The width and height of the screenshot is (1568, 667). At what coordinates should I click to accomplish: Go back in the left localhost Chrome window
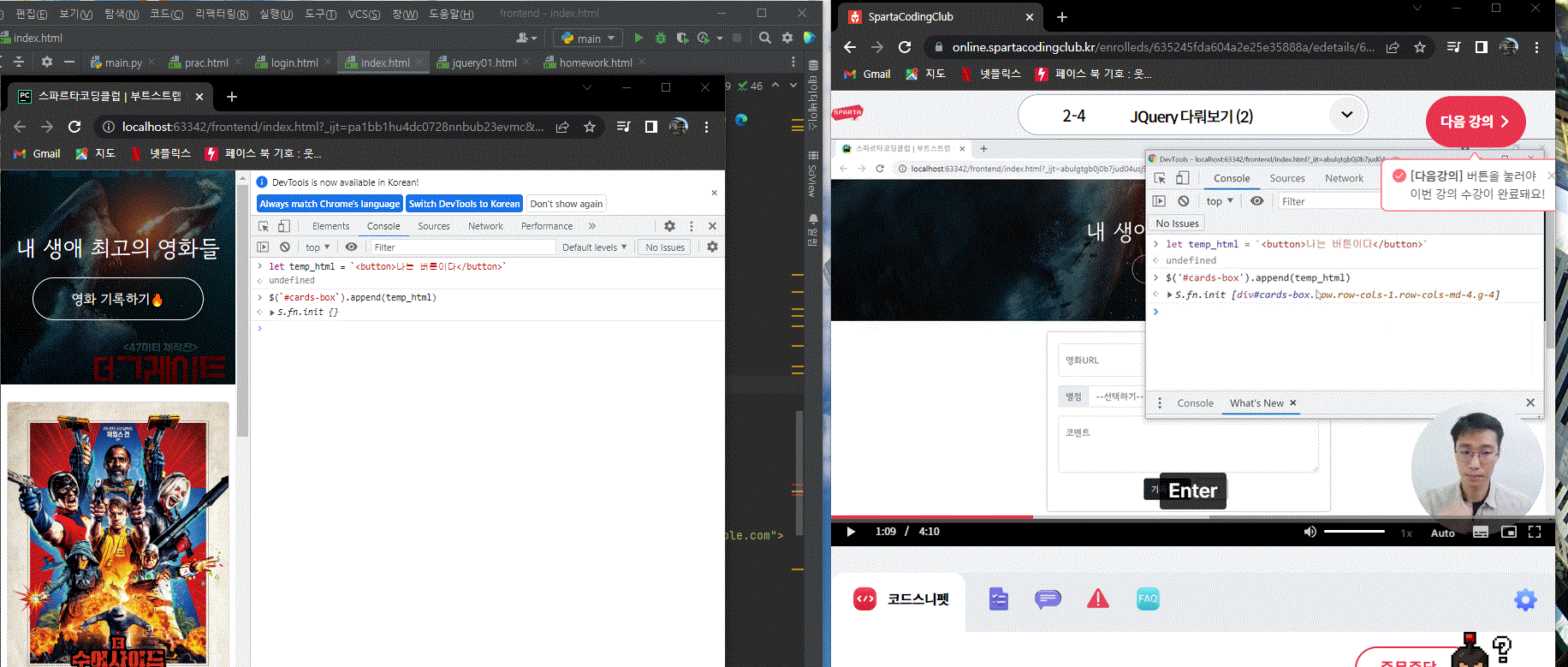tap(20, 127)
